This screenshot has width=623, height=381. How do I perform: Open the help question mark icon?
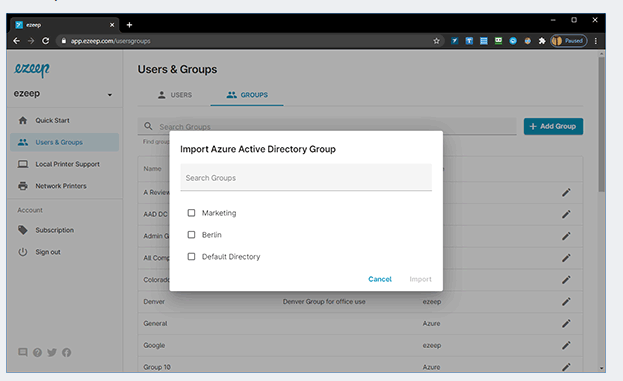(x=37, y=352)
